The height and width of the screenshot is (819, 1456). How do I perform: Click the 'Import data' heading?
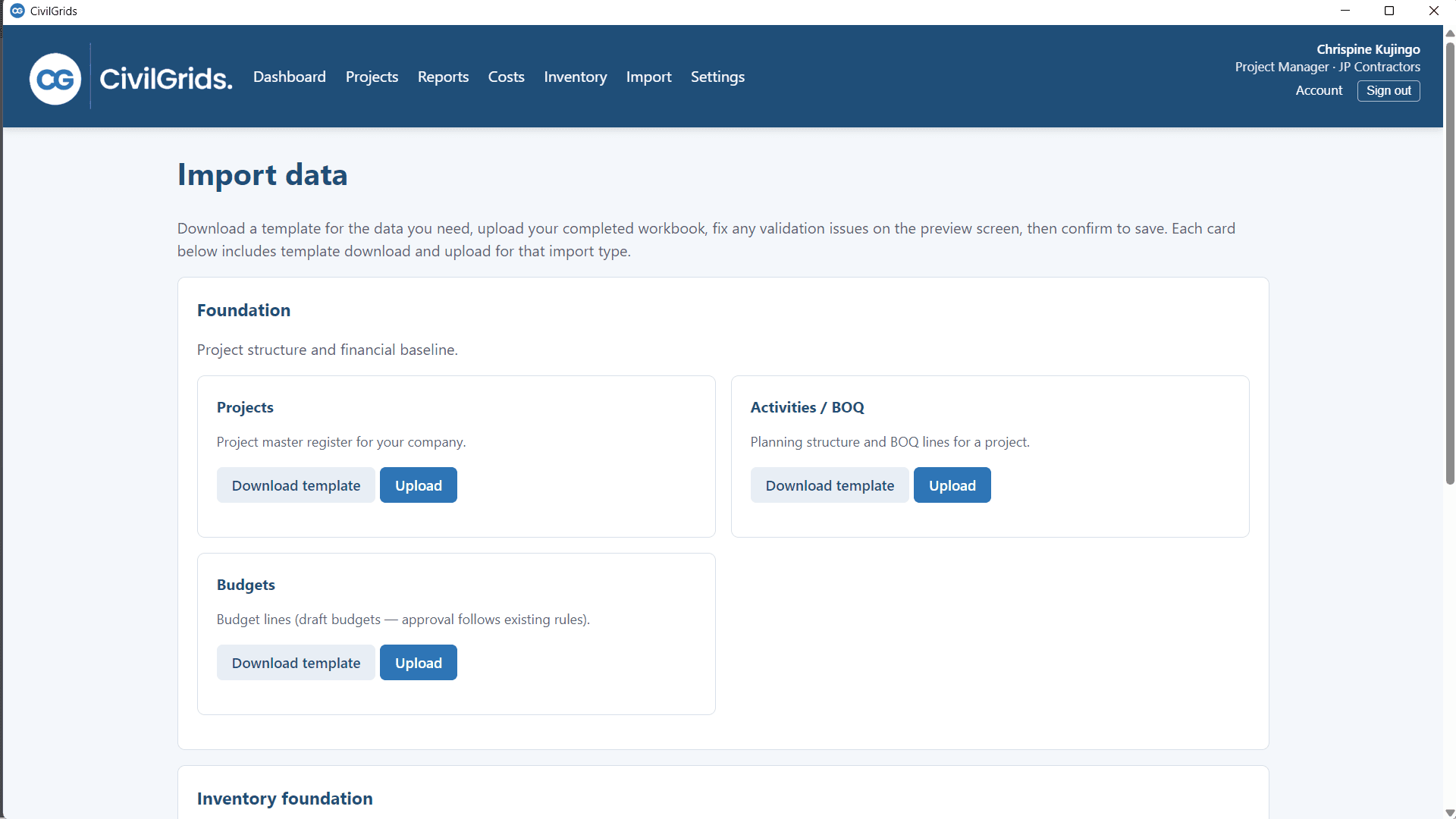tap(262, 175)
